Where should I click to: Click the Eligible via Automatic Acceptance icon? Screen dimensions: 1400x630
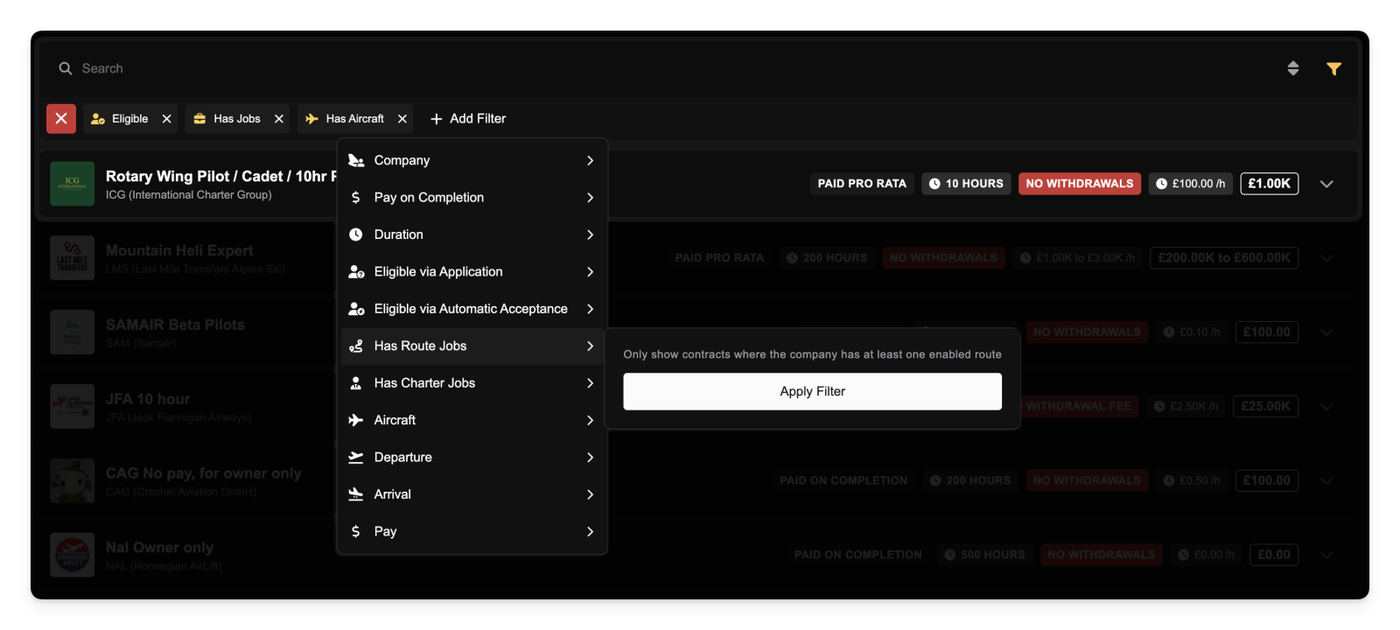(356, 309)
